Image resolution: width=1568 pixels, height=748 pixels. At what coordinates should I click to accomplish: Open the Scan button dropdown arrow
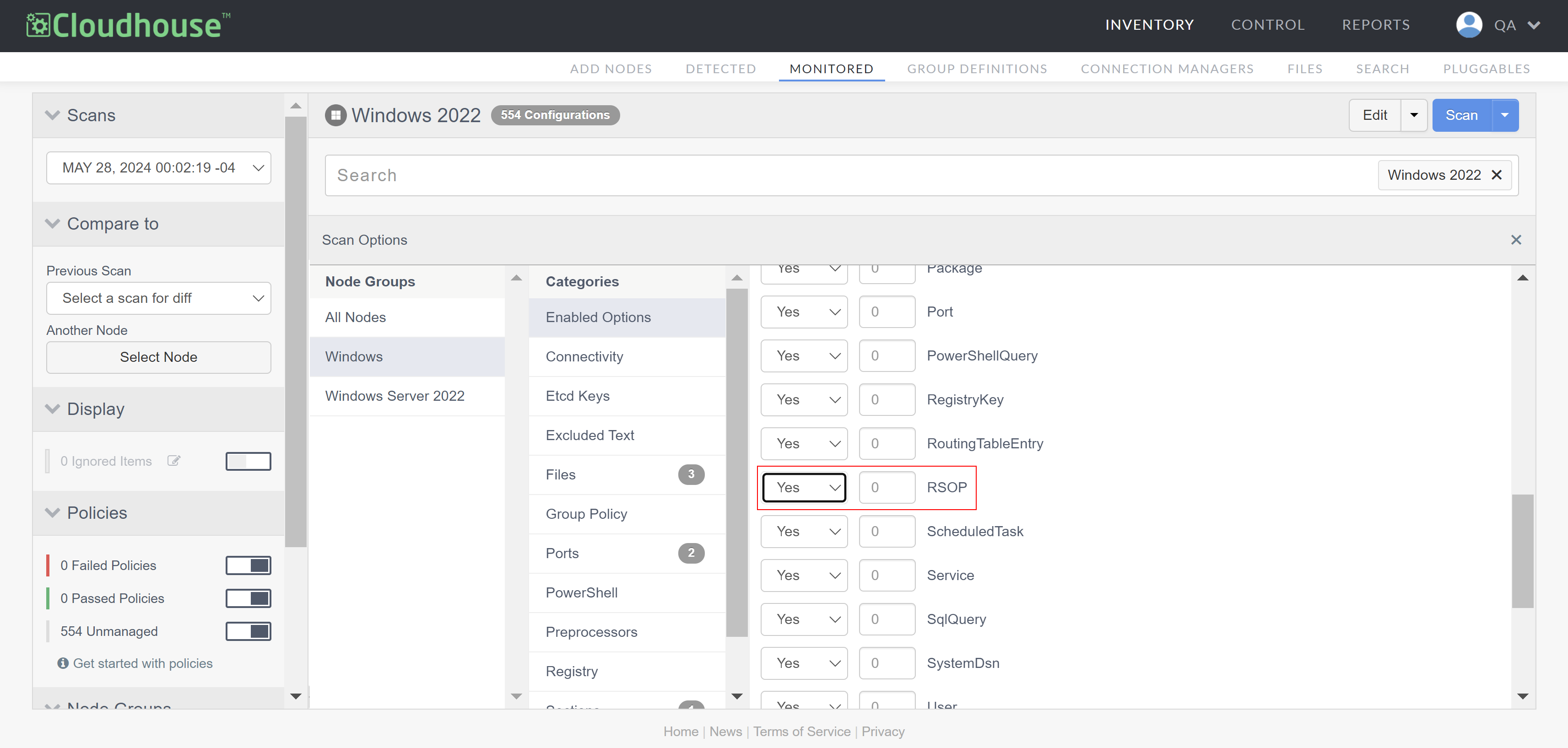coord(1505,115)
